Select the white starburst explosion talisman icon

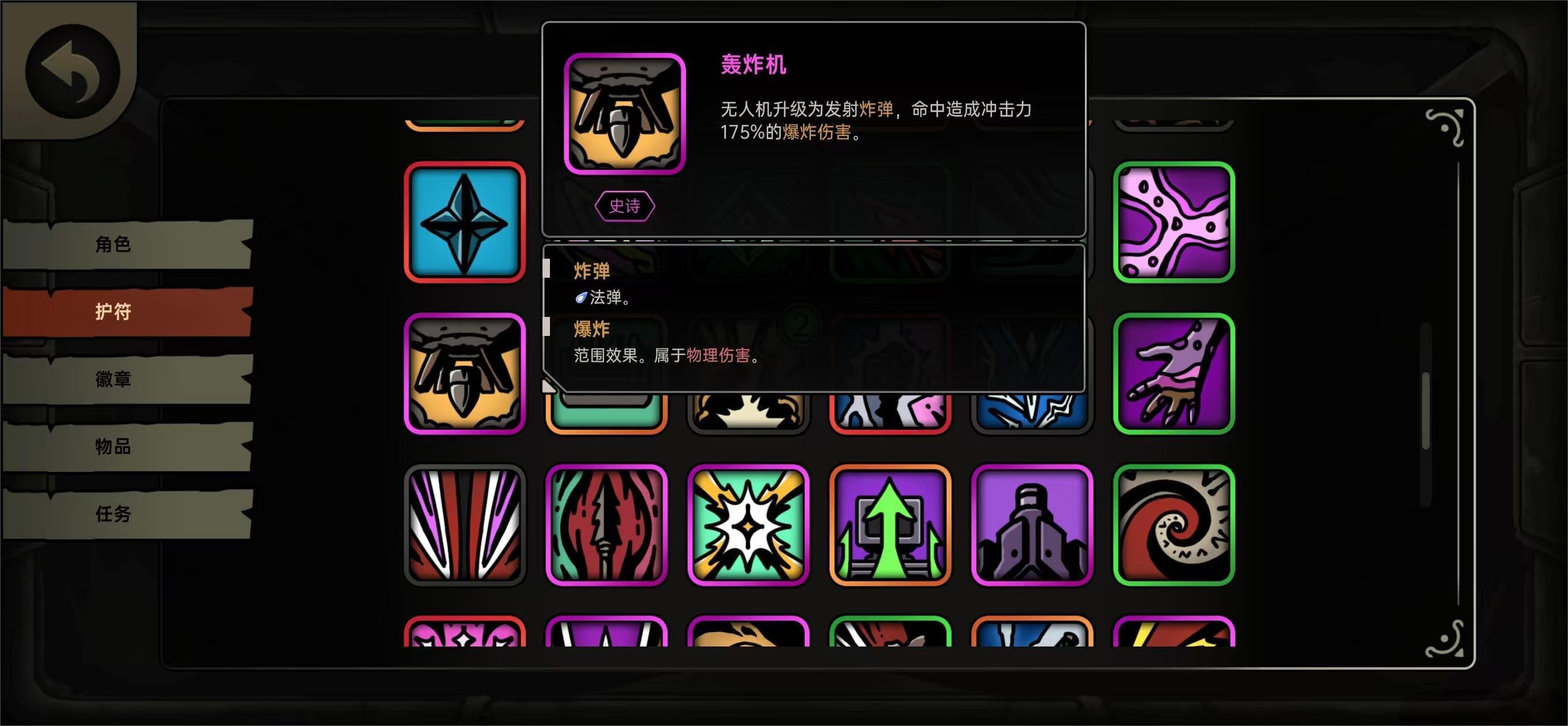(748, 525)
